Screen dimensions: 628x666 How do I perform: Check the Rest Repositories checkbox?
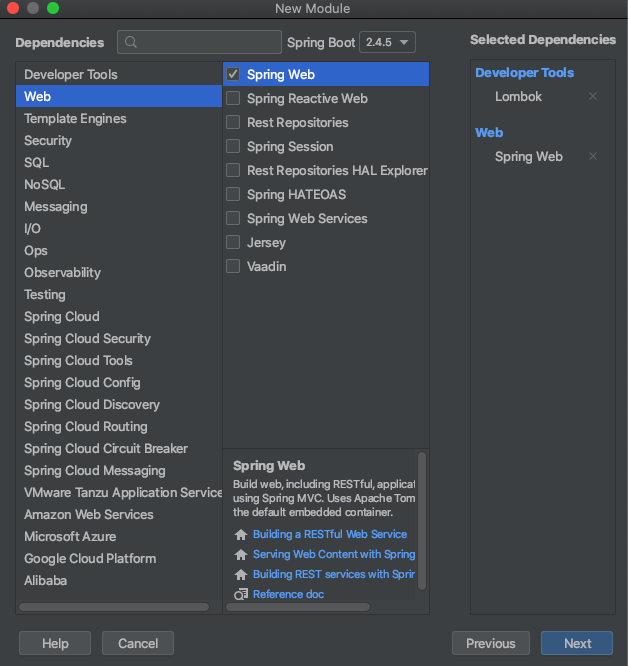[x=233, y=122]
